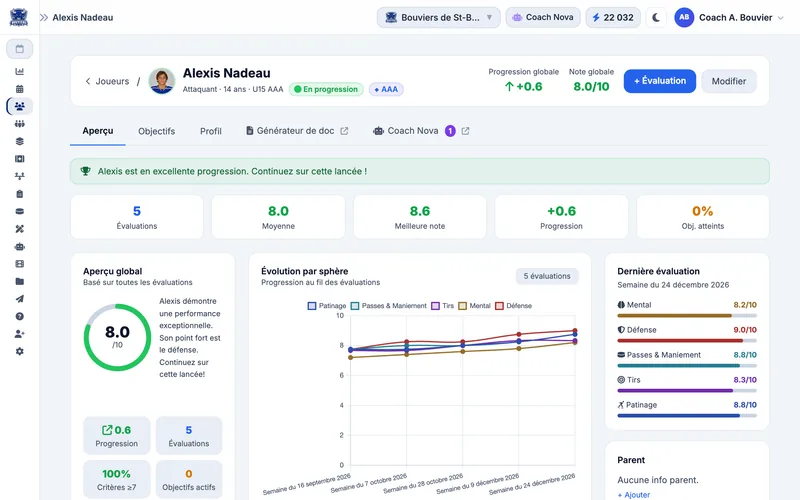Open the sidebar bar chart statistics icon

19,71
